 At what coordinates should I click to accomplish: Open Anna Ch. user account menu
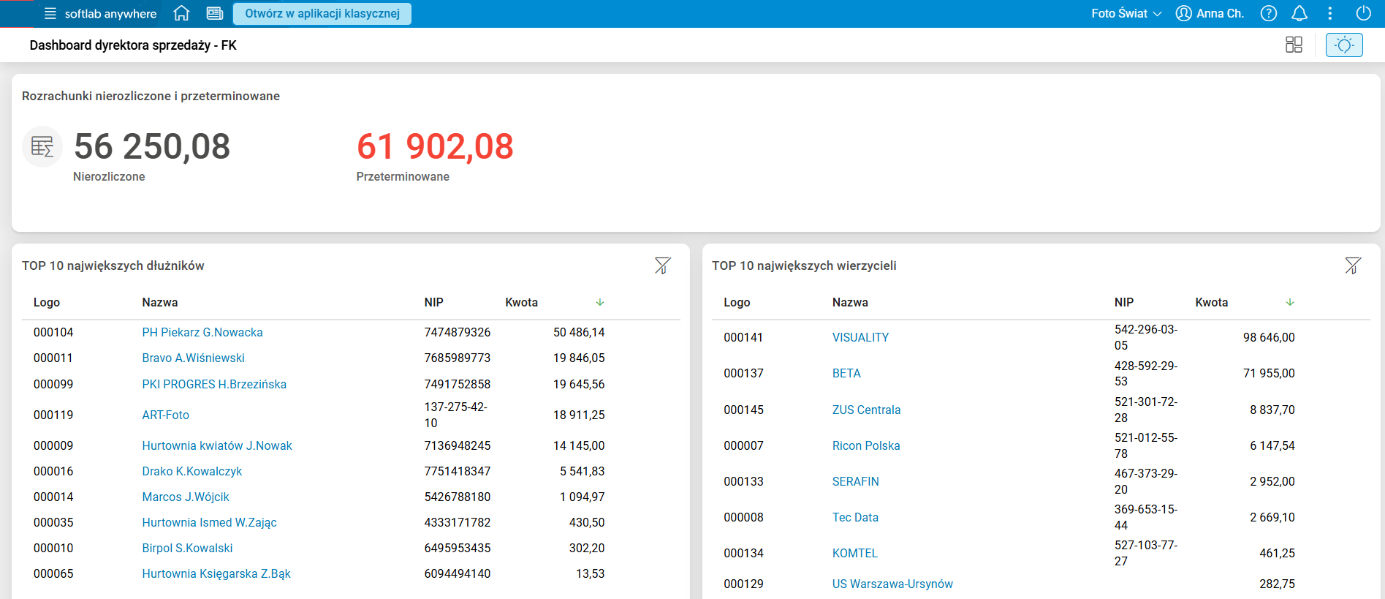pyautogui.click(x=1212, y=14)
